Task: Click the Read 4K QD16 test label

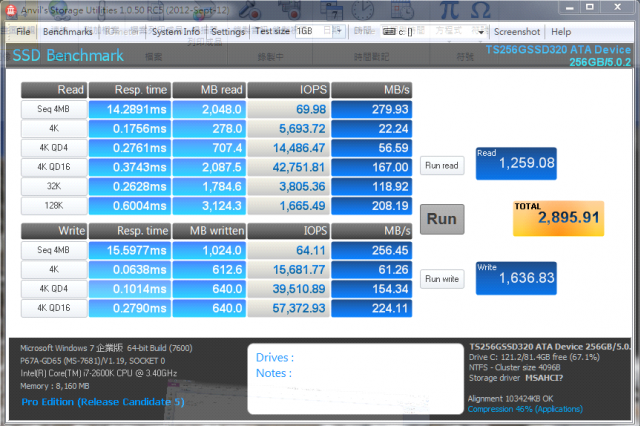Action: tap(53, 167)
